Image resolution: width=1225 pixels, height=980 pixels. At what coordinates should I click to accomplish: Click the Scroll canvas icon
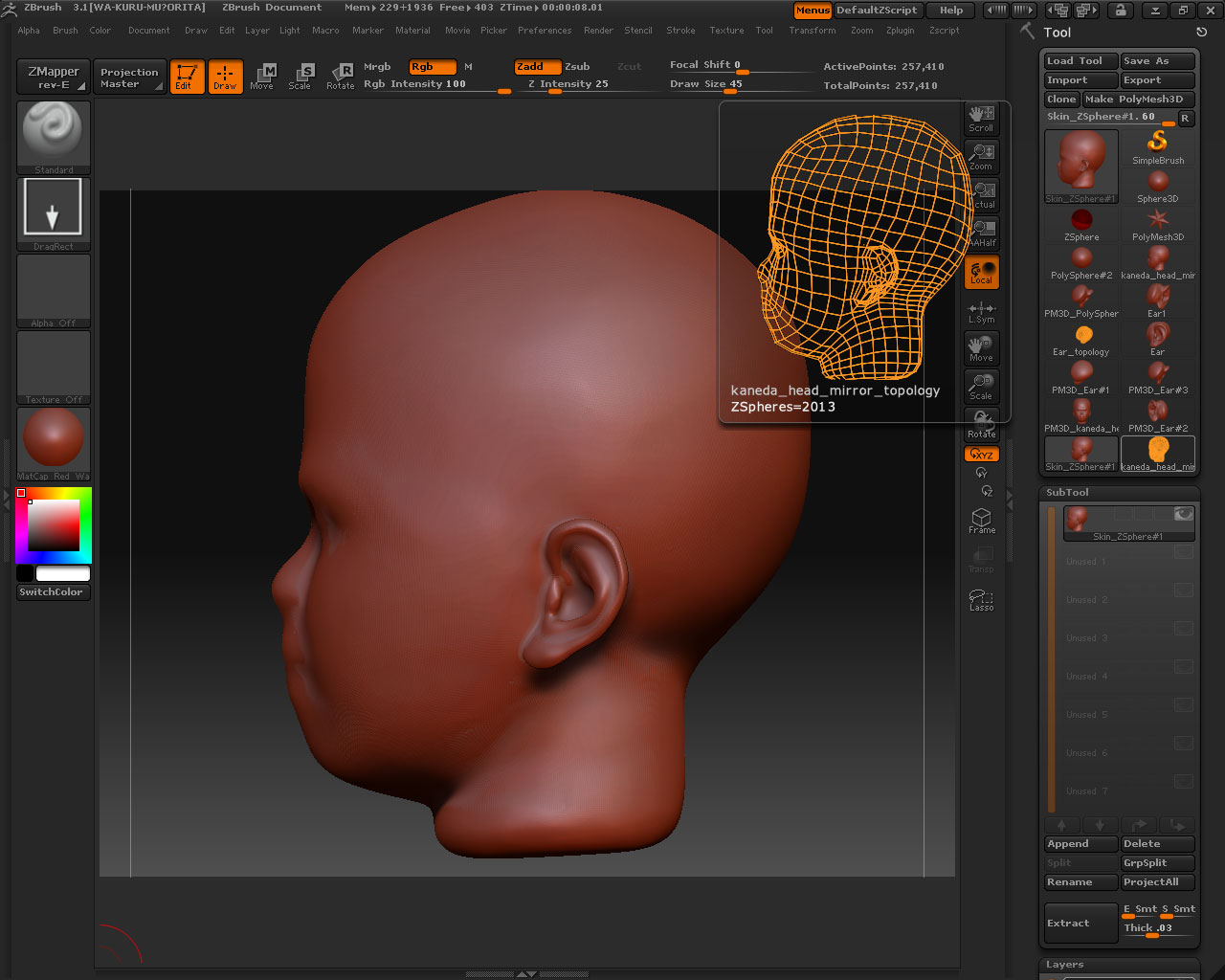pos(981,119)
